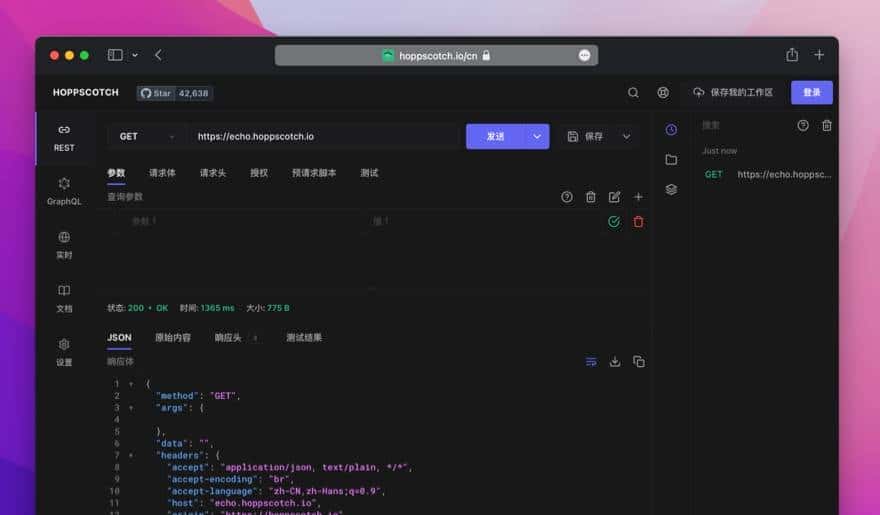Click help icon in query parameters row
The image size is (880, 515).
pos(567,197)
